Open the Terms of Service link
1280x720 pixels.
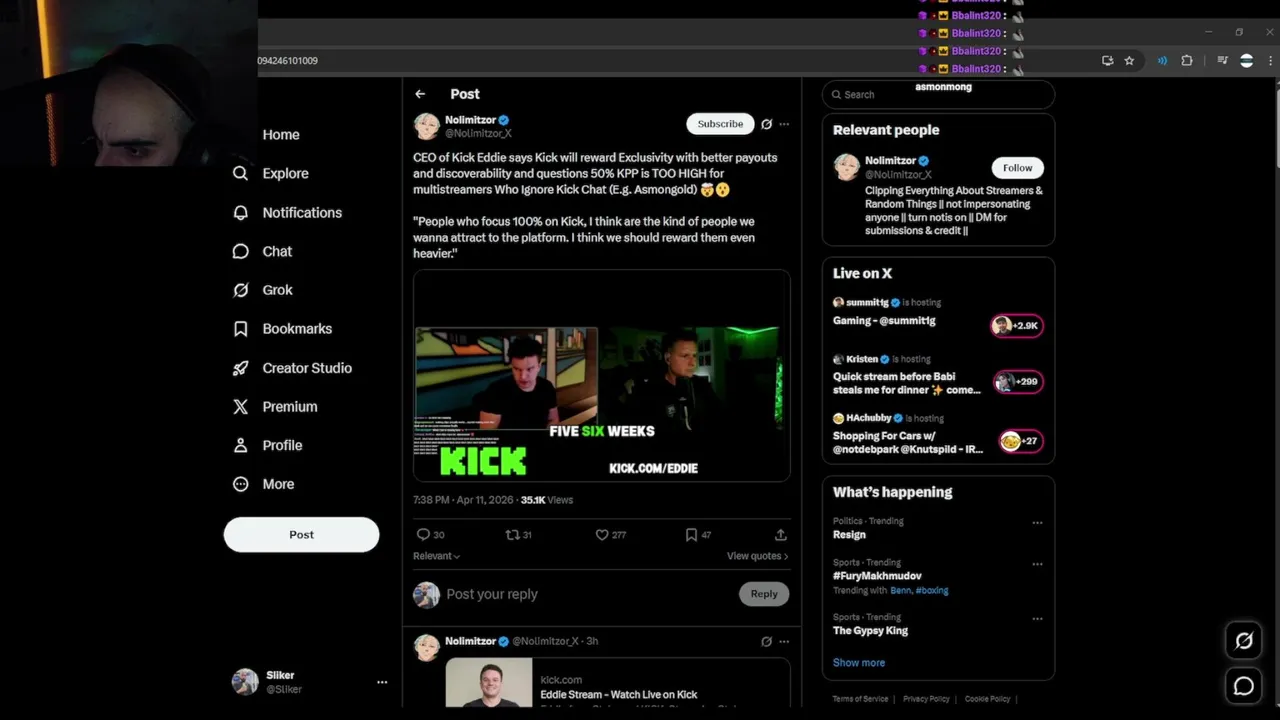[x=860, y=699]
